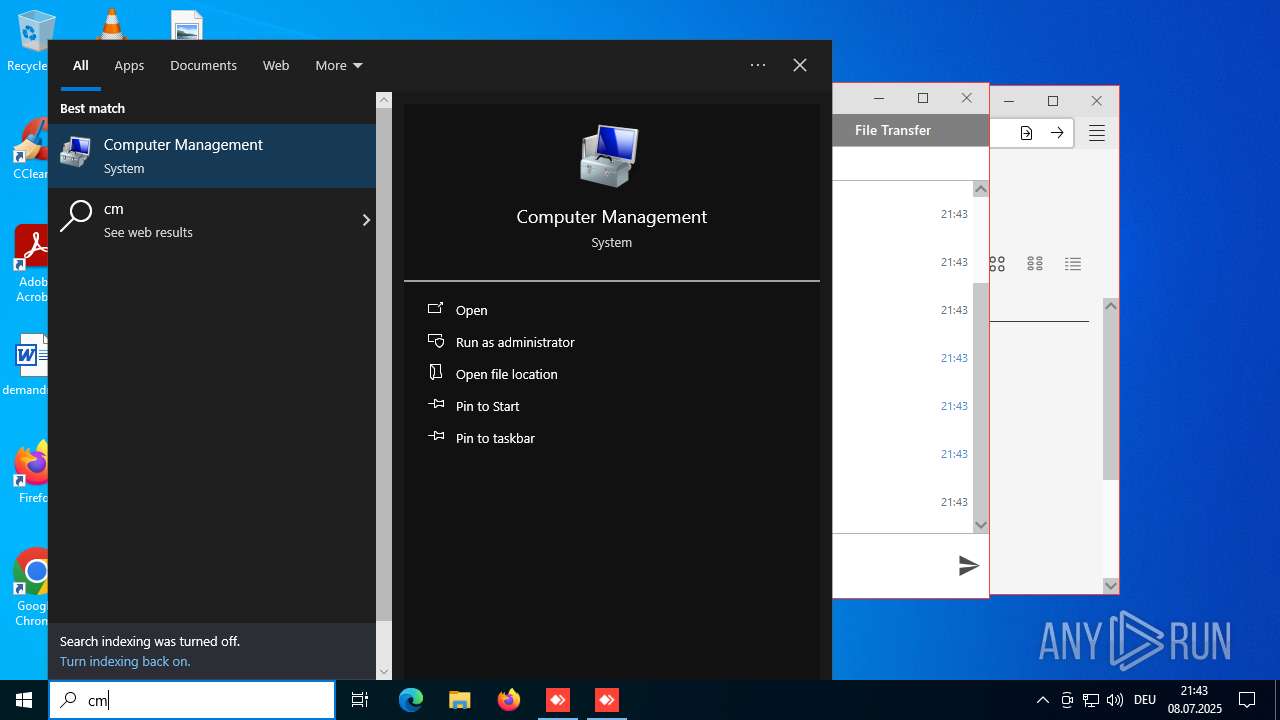Switch to the second AnyDesk taskbar window

[x=606, y=700]
